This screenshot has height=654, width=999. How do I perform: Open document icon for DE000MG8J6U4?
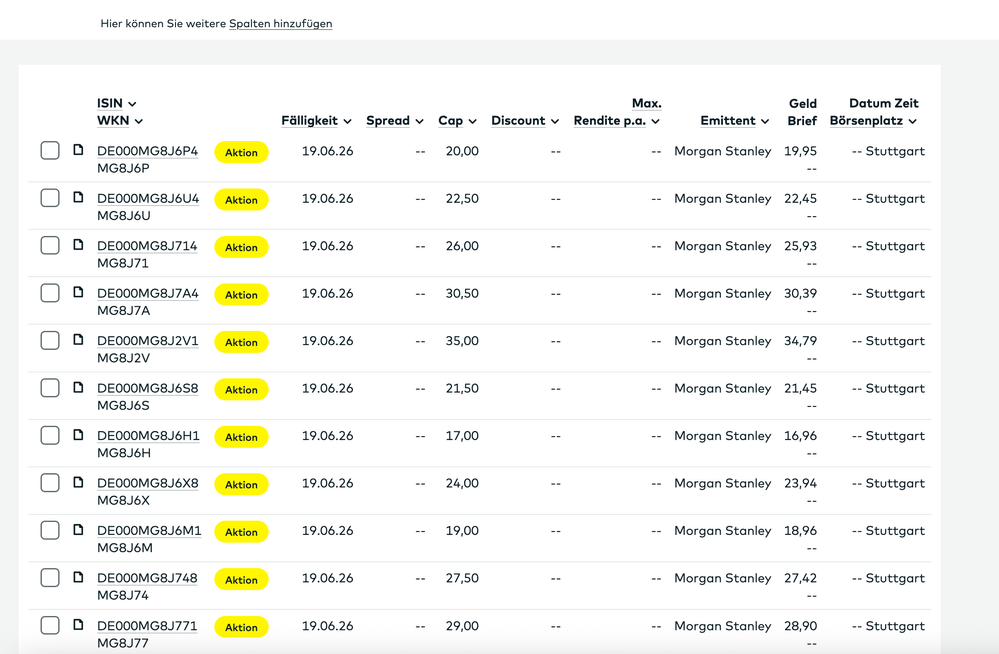pos(78,197)
